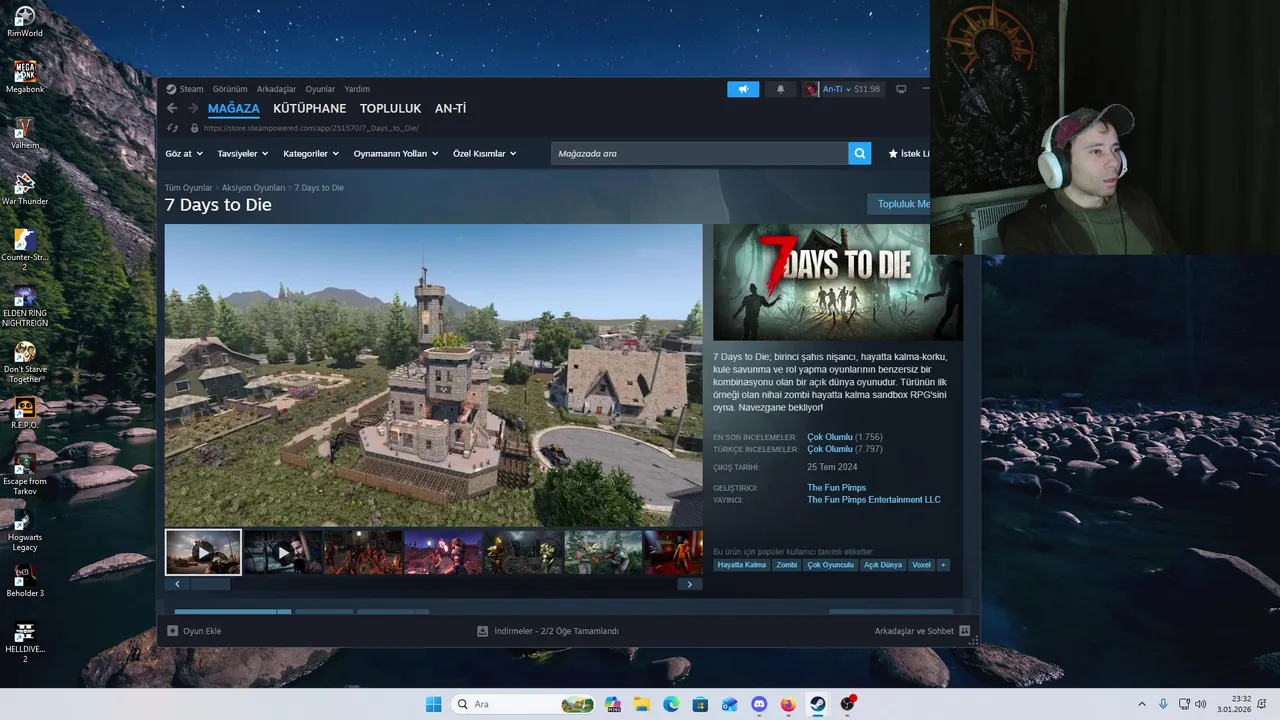Open the An-Ti profile avatar

pyautogui.click(x=811, y=89)
